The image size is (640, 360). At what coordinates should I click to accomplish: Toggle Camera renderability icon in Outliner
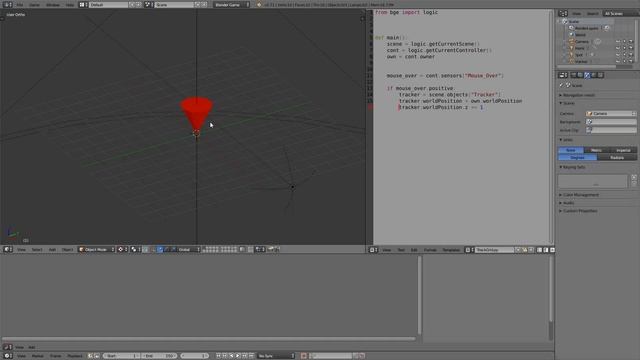coord(631,42)
